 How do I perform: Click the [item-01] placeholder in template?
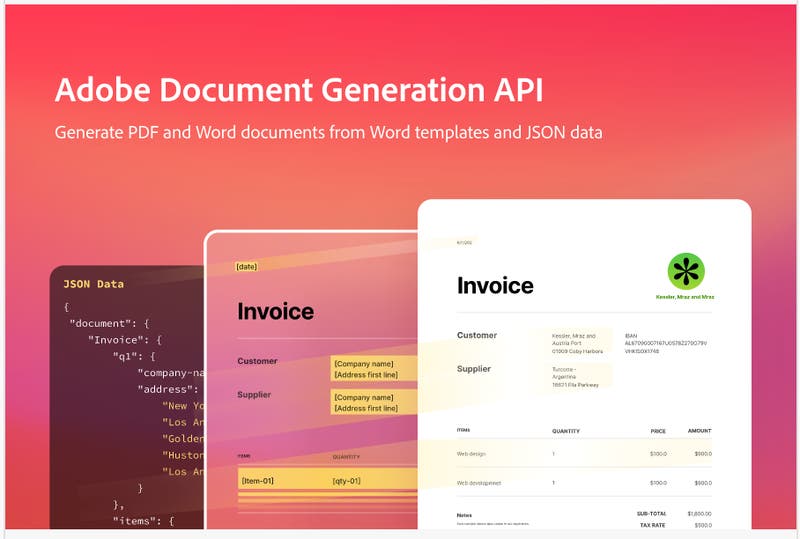pyautogui.click(x=258, y=481)
